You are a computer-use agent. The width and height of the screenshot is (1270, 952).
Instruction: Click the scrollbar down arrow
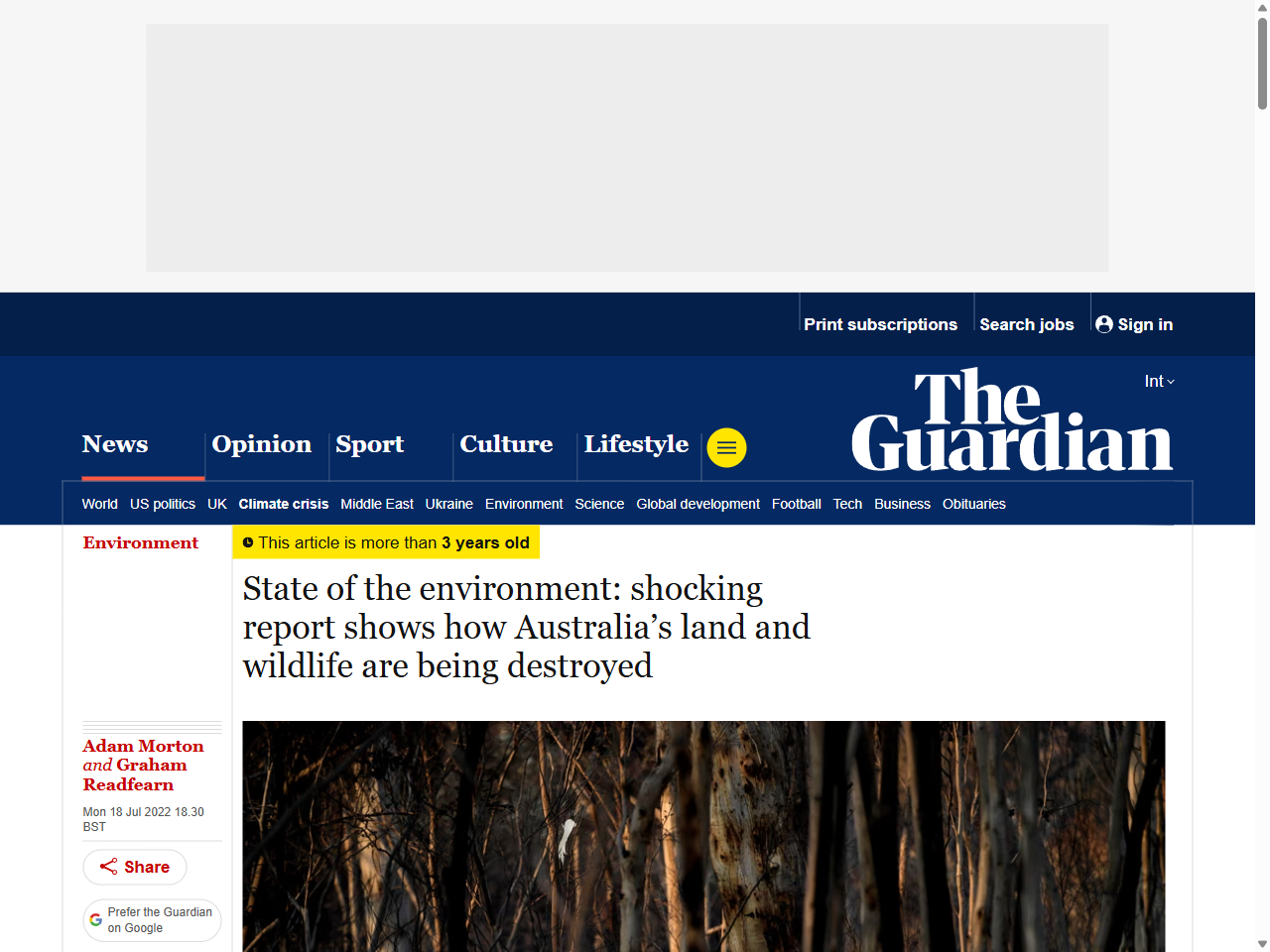pos(1262,944)
